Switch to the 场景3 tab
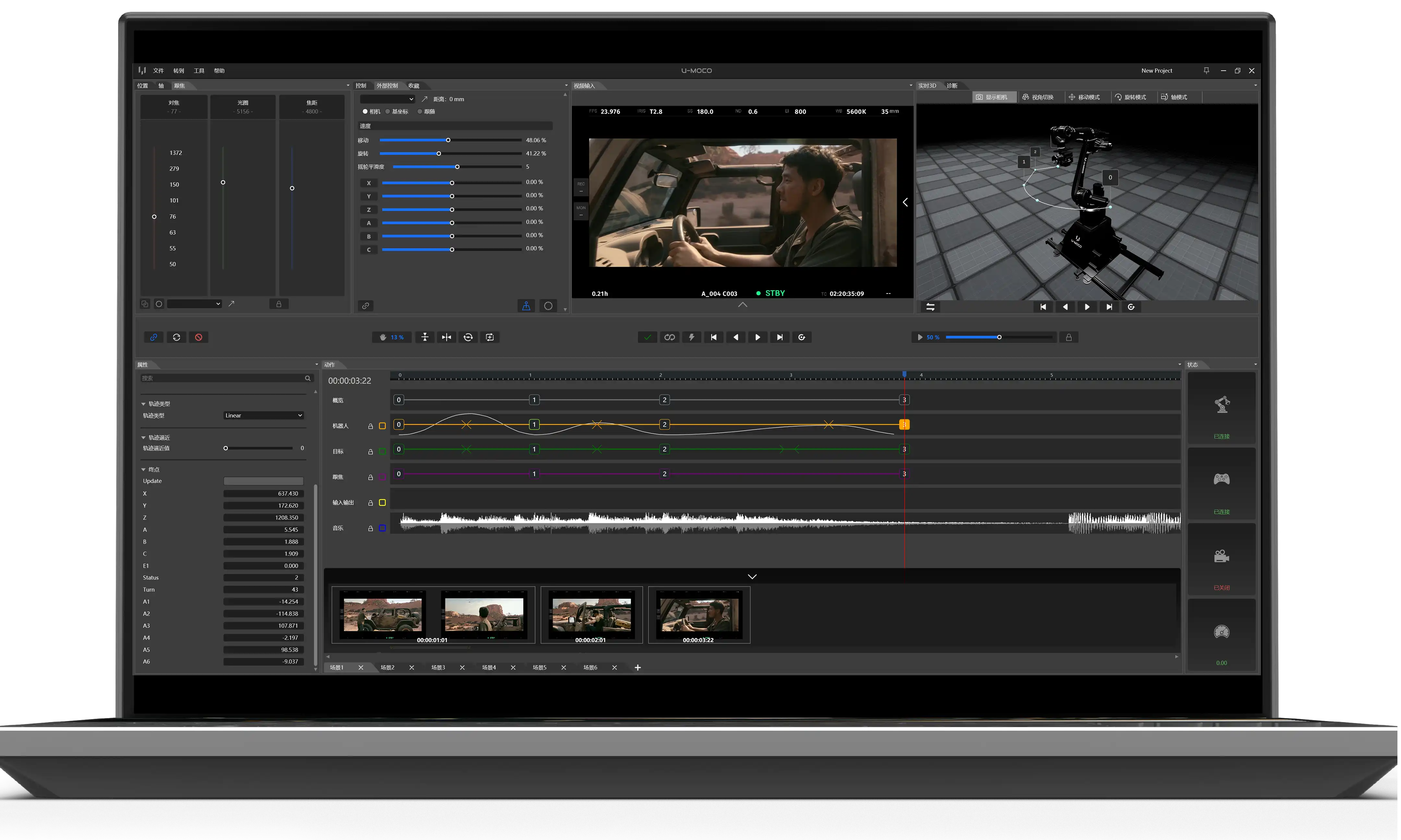This screenshot has width=1401, height=840. click(x=438, y=668)
